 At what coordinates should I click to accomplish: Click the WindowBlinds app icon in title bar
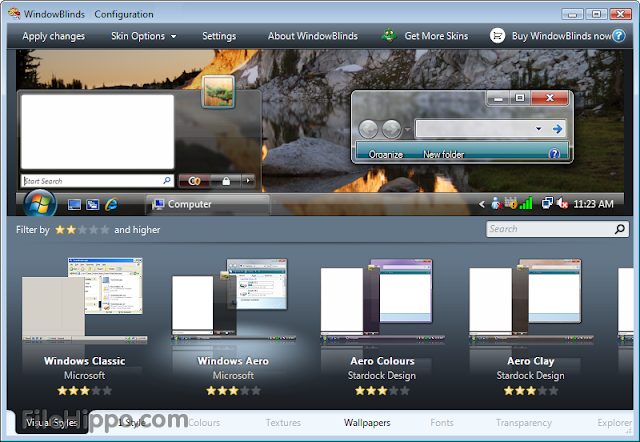pyautogui.click(x=14, y=13)
